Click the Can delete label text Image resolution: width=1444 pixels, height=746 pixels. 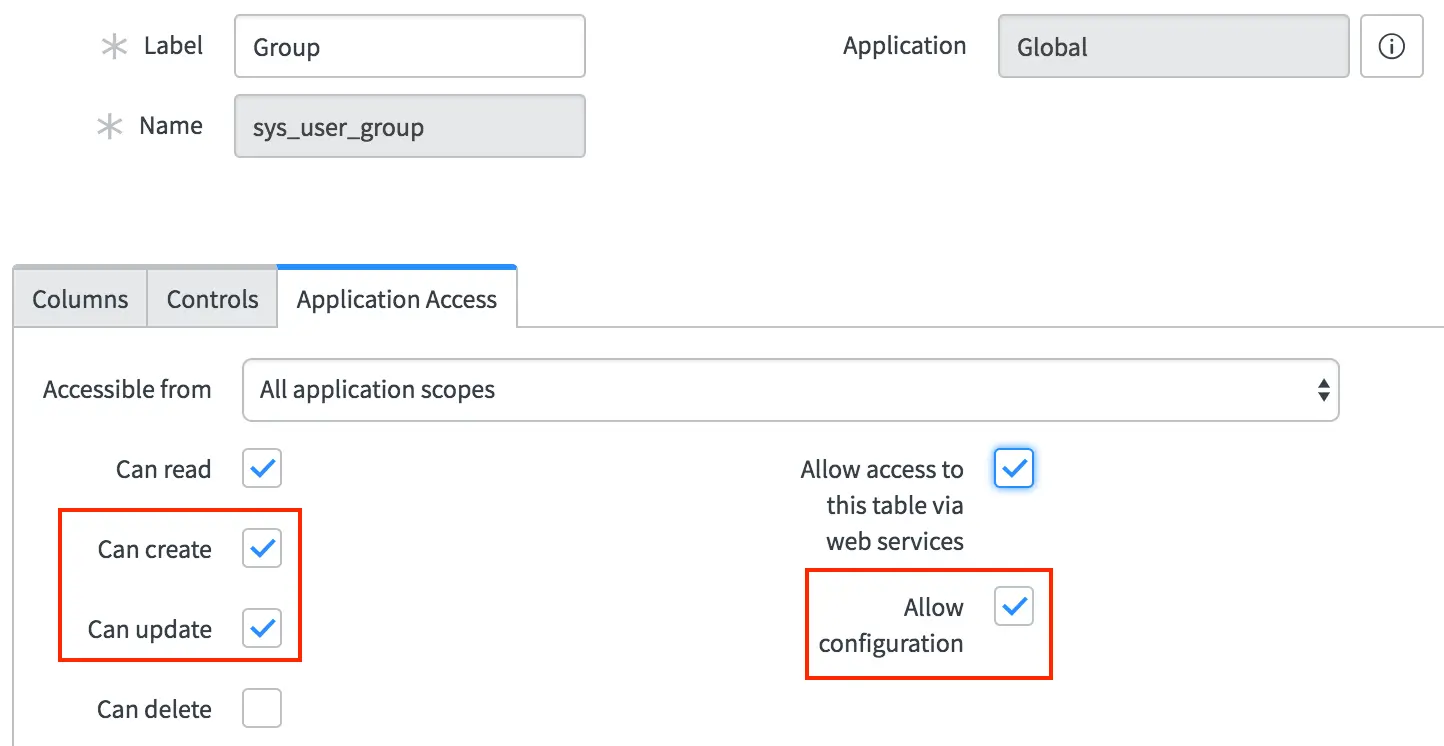click(x=154, y=709)
